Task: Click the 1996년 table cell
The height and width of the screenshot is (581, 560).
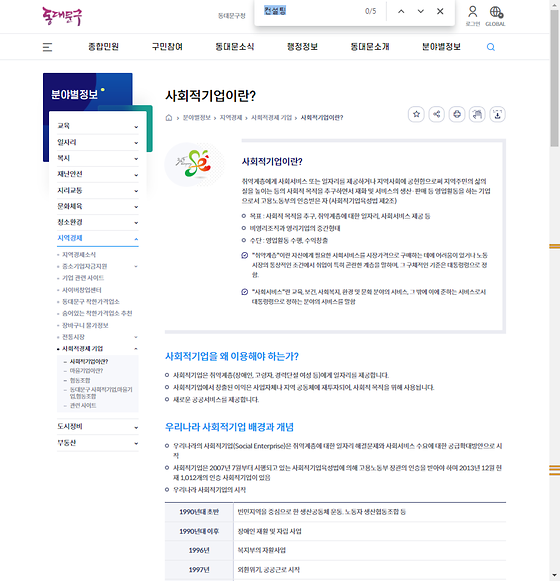Action: 199,551
